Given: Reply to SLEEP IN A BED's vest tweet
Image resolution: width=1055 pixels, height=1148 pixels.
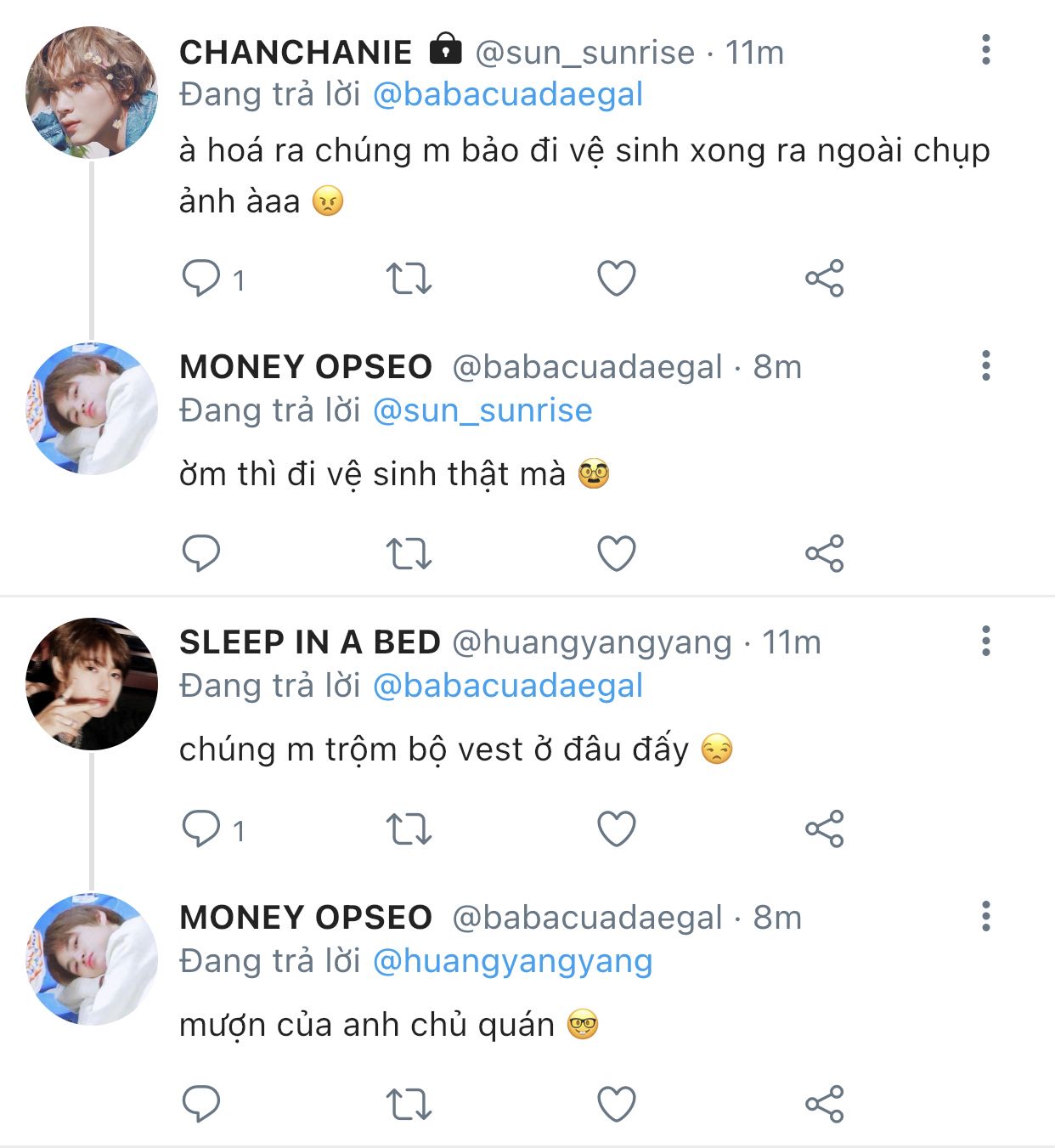Looking at the screenshot, I should click(201, 828).
